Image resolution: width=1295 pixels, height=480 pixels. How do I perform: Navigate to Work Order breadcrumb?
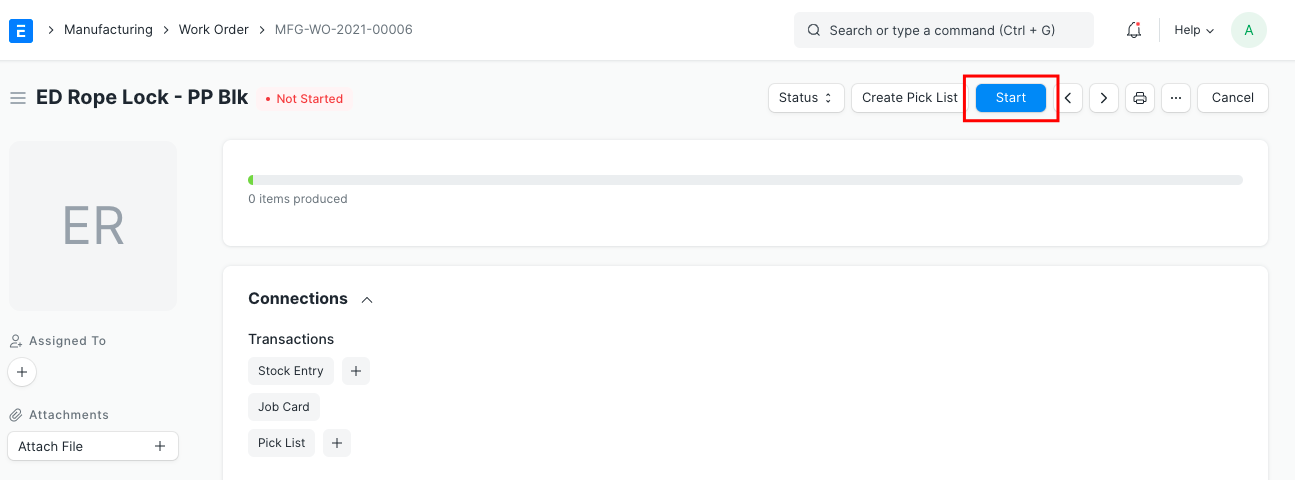tap(213, 30)
